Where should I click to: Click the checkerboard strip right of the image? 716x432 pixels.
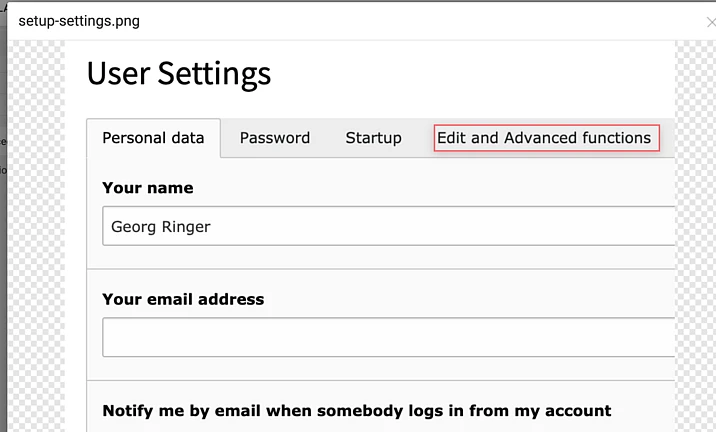(x=695, y=250)
